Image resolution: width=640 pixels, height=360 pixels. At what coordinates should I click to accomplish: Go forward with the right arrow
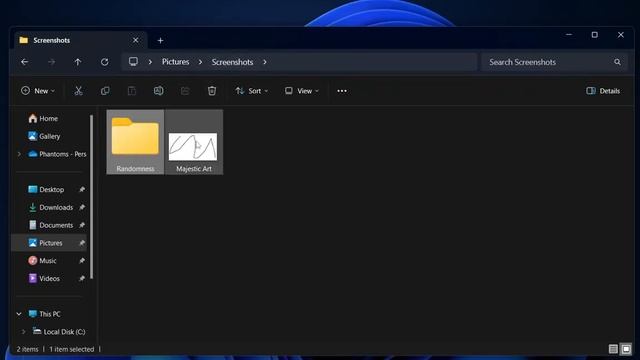pos(51,62)
